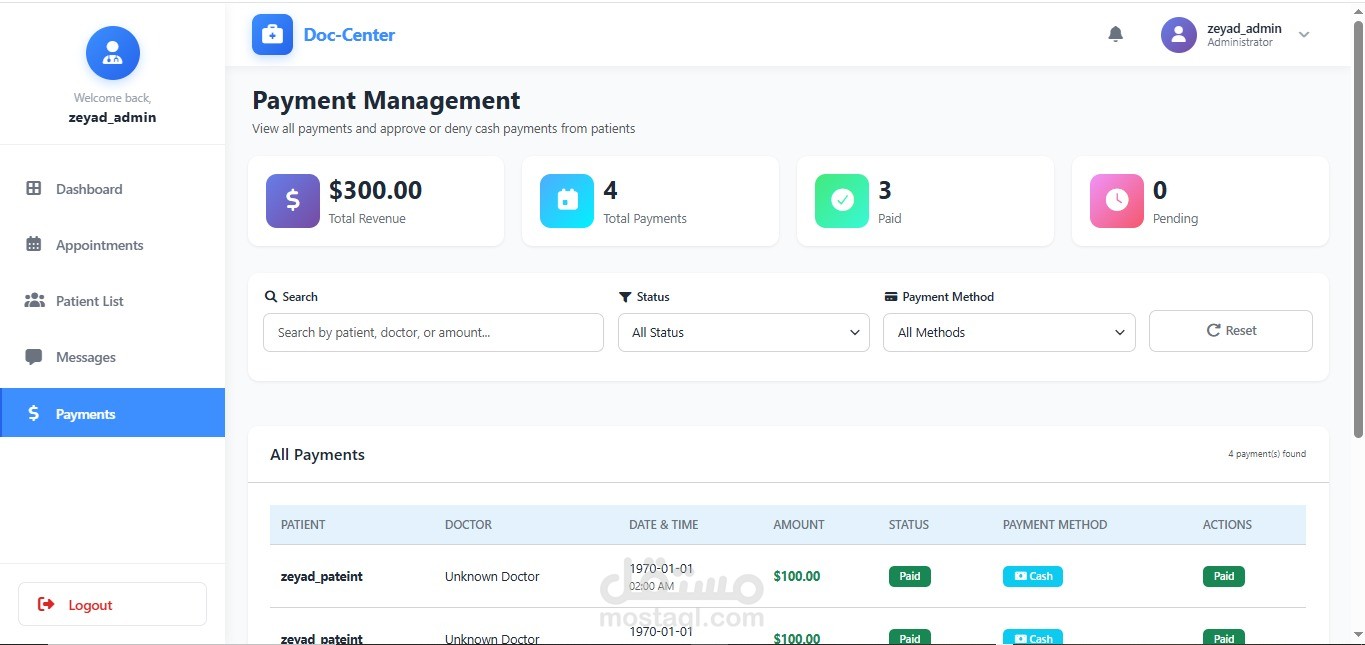1365x645 pixels.
Task: Click the AMOUNT column header
Action: coord(799,525)
